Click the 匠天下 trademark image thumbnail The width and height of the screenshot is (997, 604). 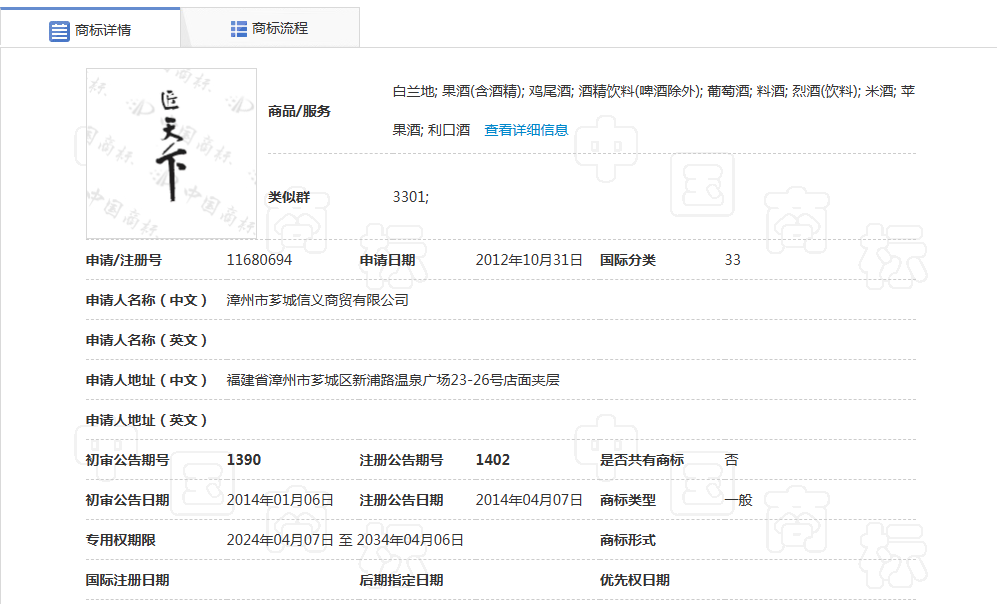(171, 153)
